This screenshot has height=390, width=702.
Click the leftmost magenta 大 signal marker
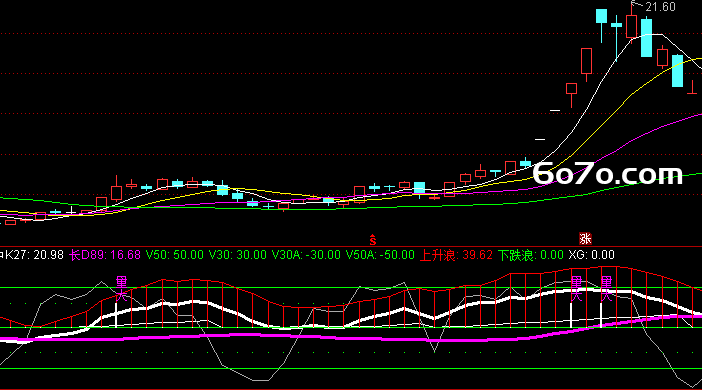pos(121,289)
